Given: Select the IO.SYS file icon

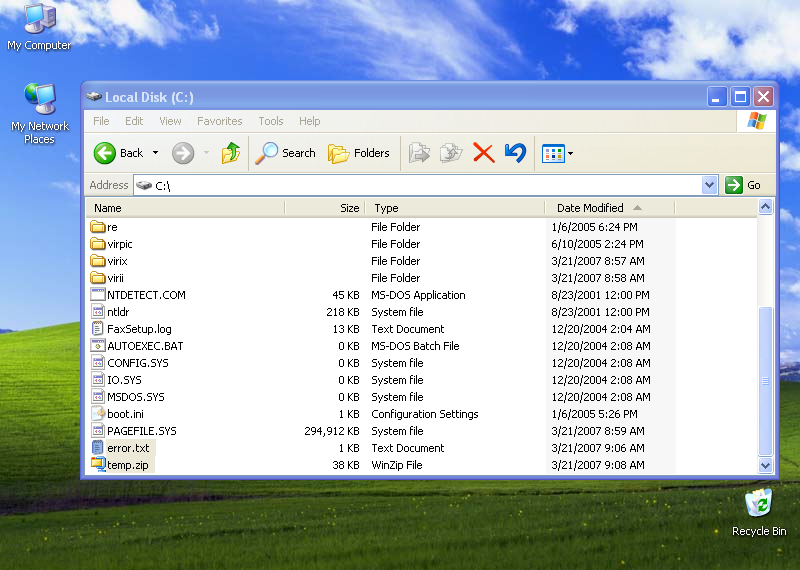Looking at the screenshot, I should point(97,380).
